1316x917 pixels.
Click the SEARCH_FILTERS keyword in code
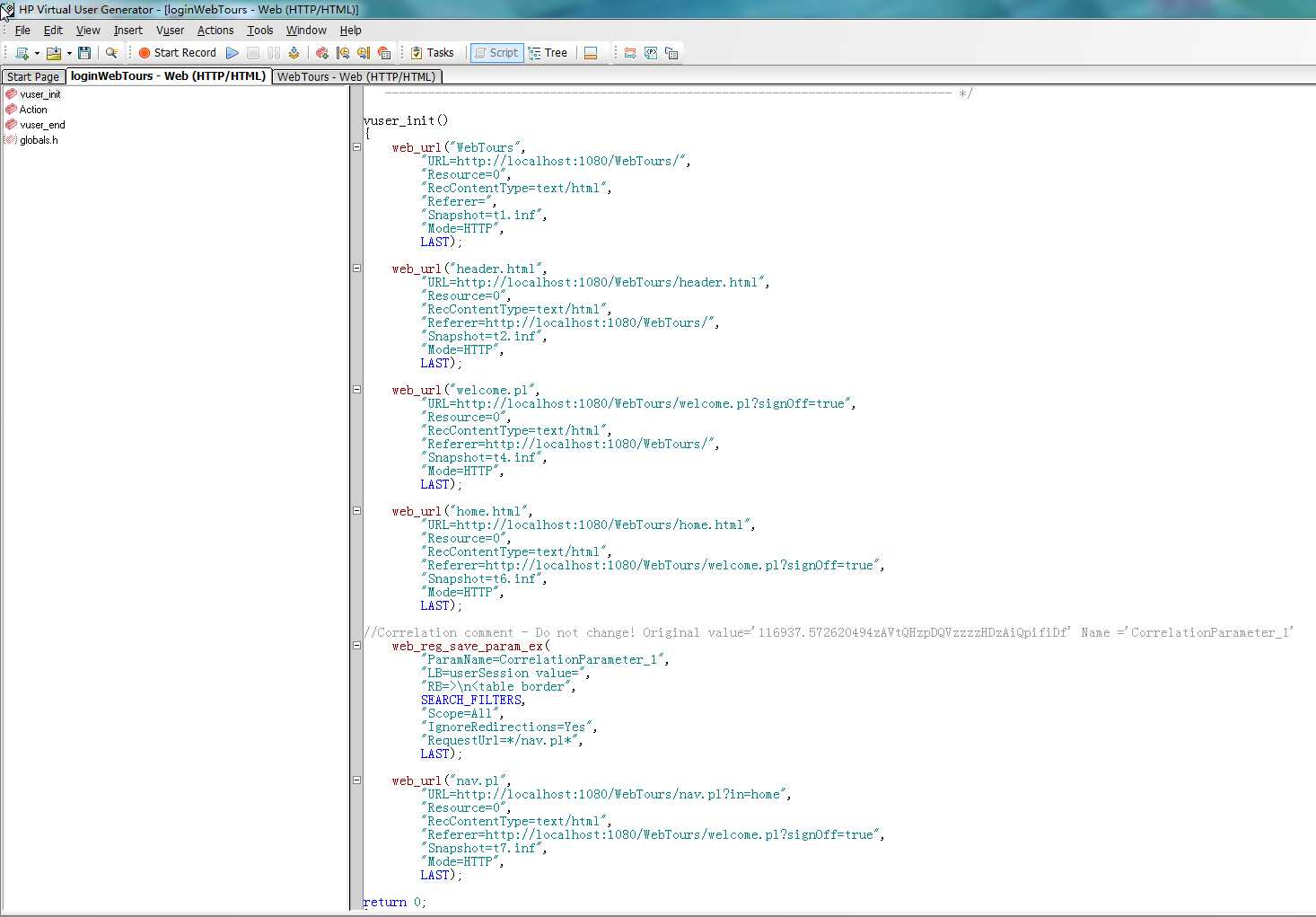[473, 700]
